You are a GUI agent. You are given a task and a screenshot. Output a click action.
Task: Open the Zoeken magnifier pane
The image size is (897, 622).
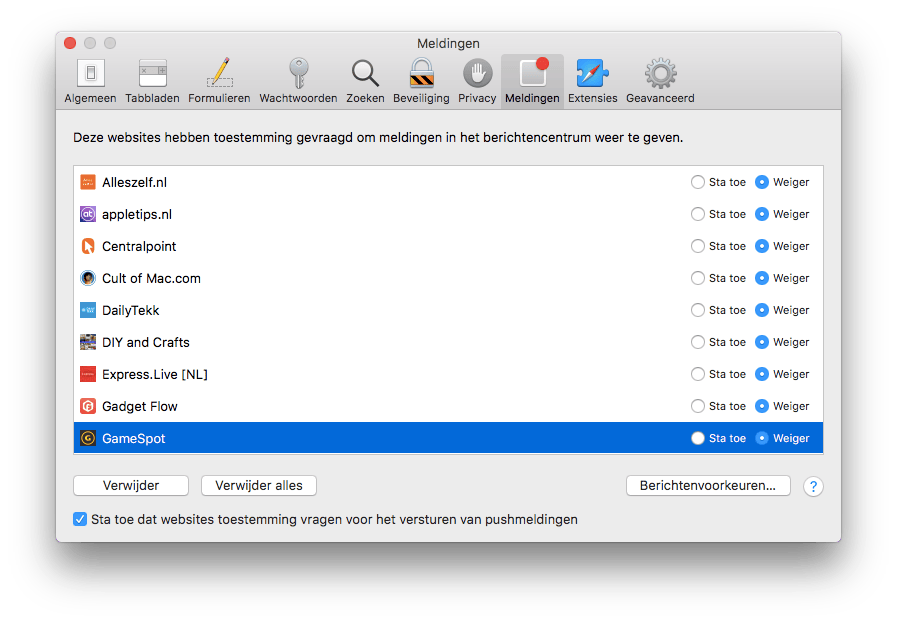365,81
